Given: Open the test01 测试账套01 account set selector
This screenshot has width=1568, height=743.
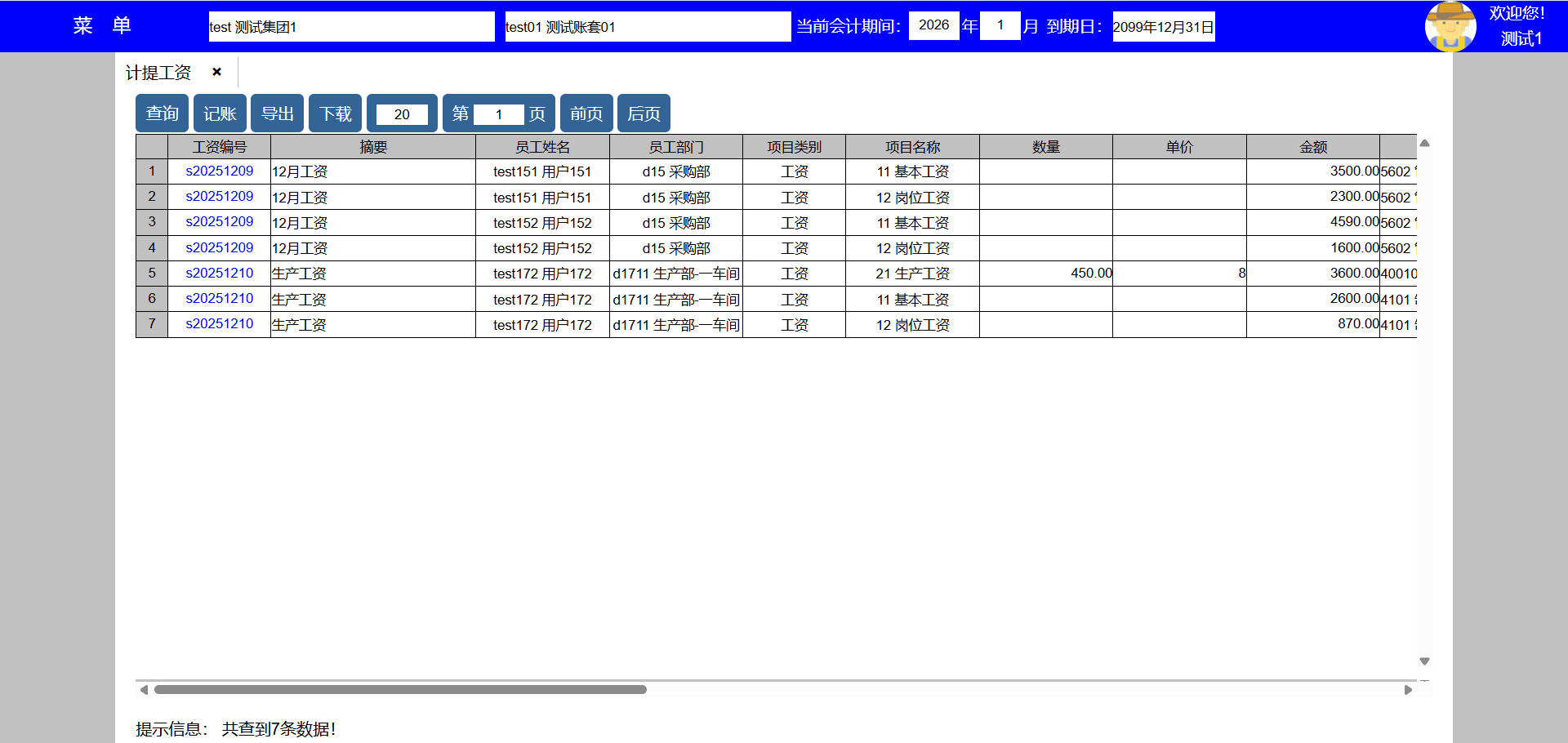Looking at the screenshot, I should pos(647,27).
